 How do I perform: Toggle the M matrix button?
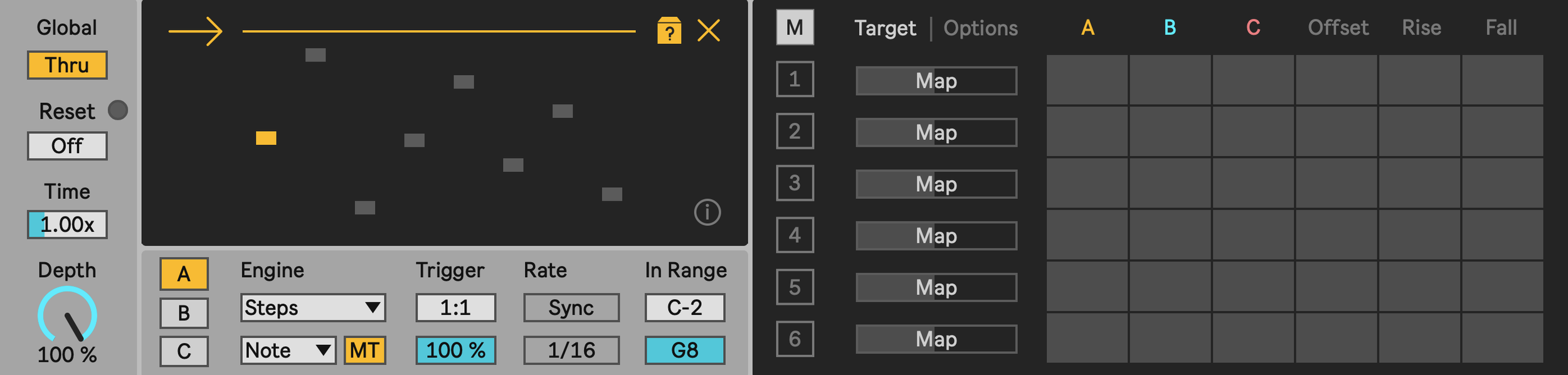click(x=795, y=28)
